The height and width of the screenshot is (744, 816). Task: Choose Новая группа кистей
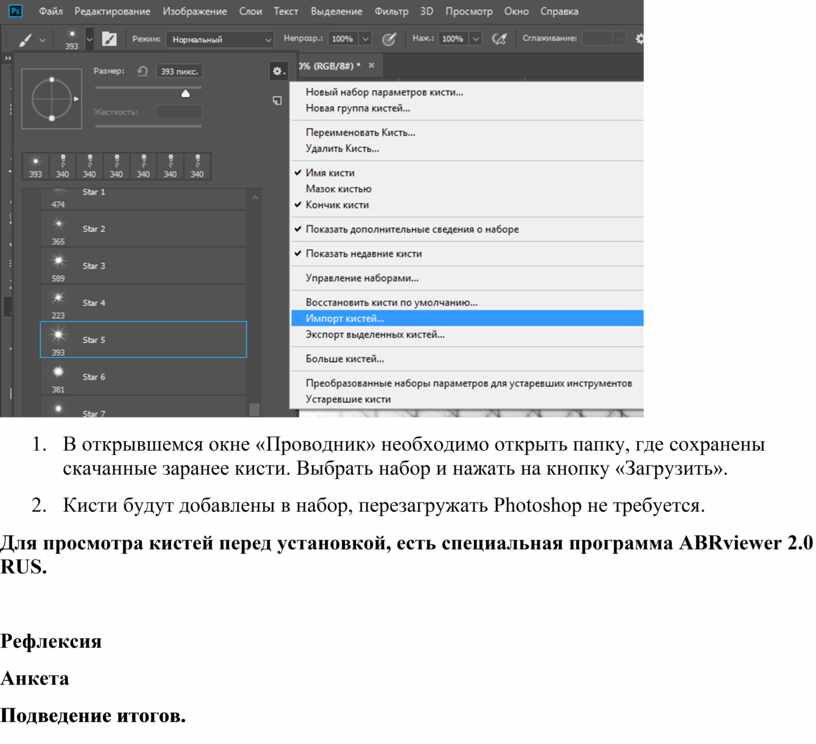(x=358, y=108)
